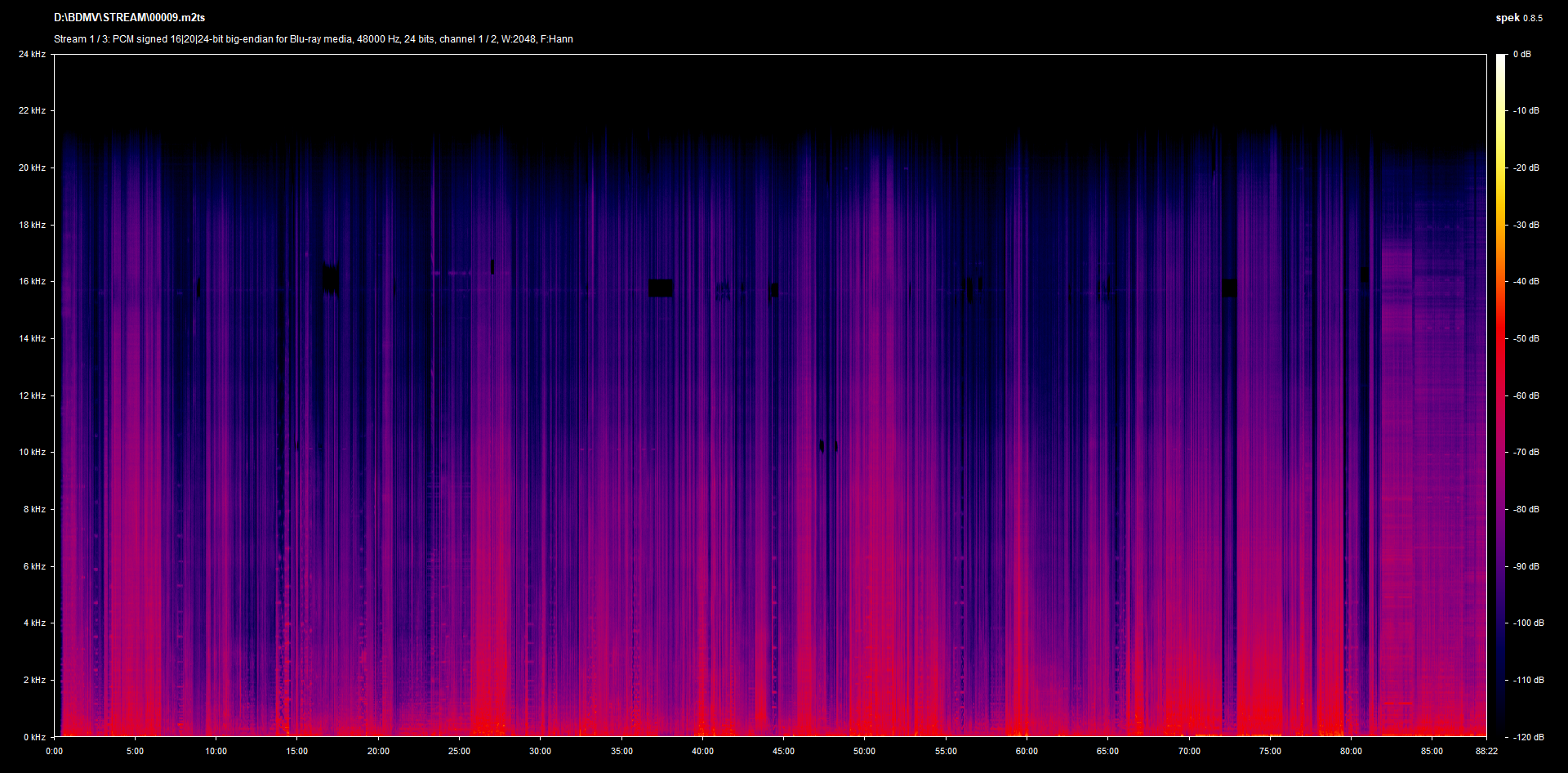Select the 10 kHz frequency axis label

(x=32, y=452)
